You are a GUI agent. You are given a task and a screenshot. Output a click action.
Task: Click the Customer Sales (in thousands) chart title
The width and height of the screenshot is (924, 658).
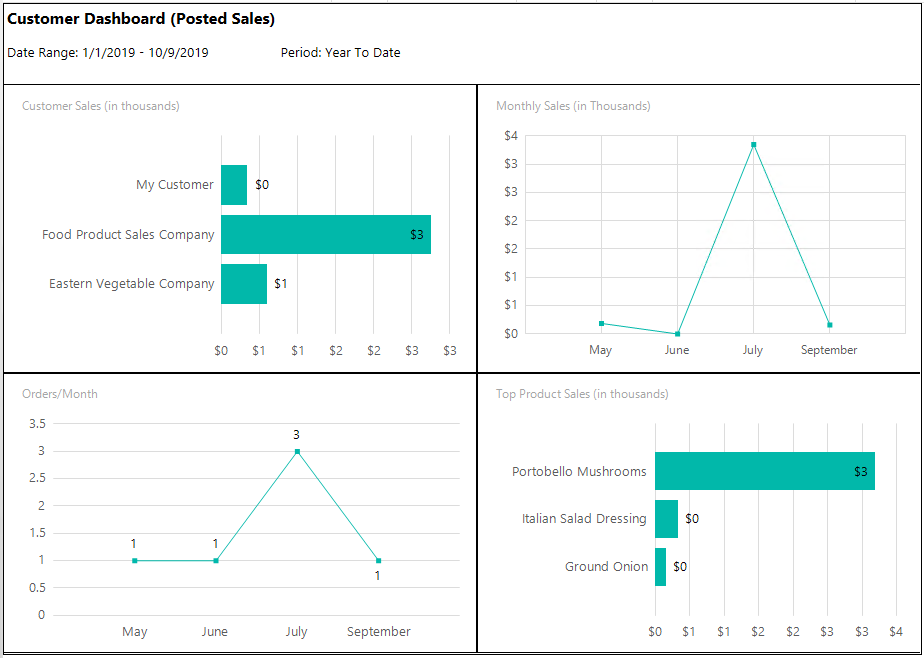pos(101,106)
